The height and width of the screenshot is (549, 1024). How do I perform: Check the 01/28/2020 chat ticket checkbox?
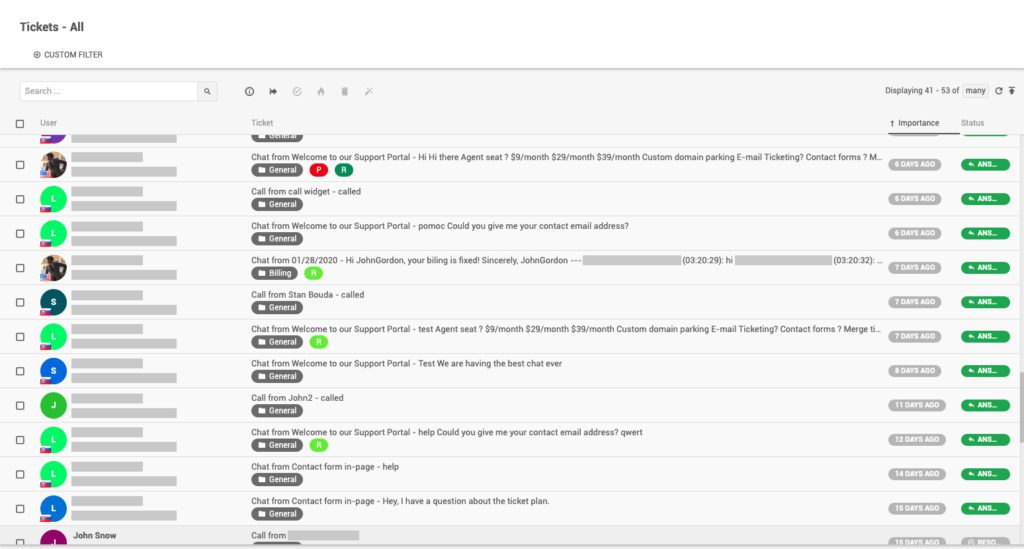(x=20, y=268)
